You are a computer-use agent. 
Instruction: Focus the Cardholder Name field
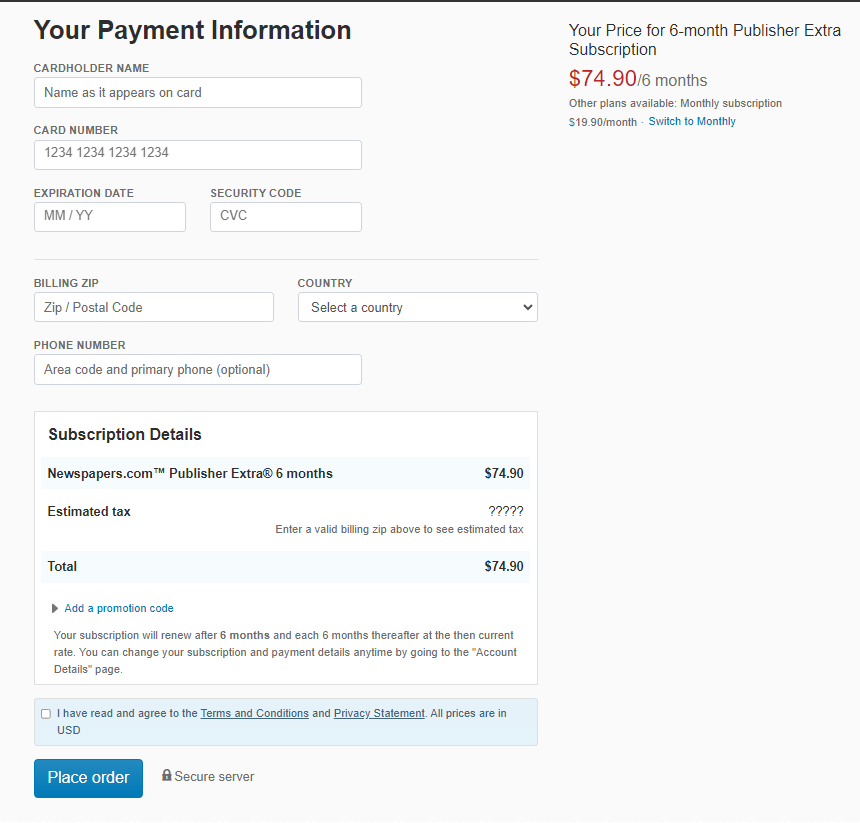(197, 93)
